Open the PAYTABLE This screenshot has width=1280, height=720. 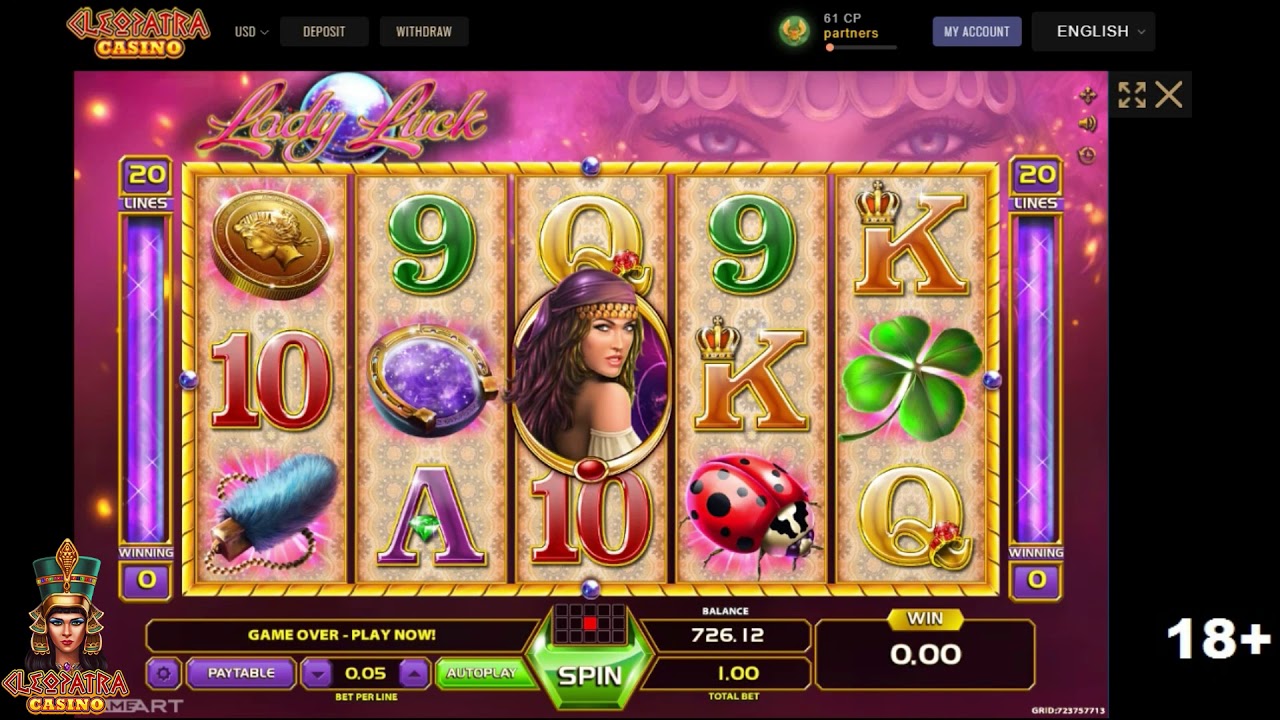241,674
